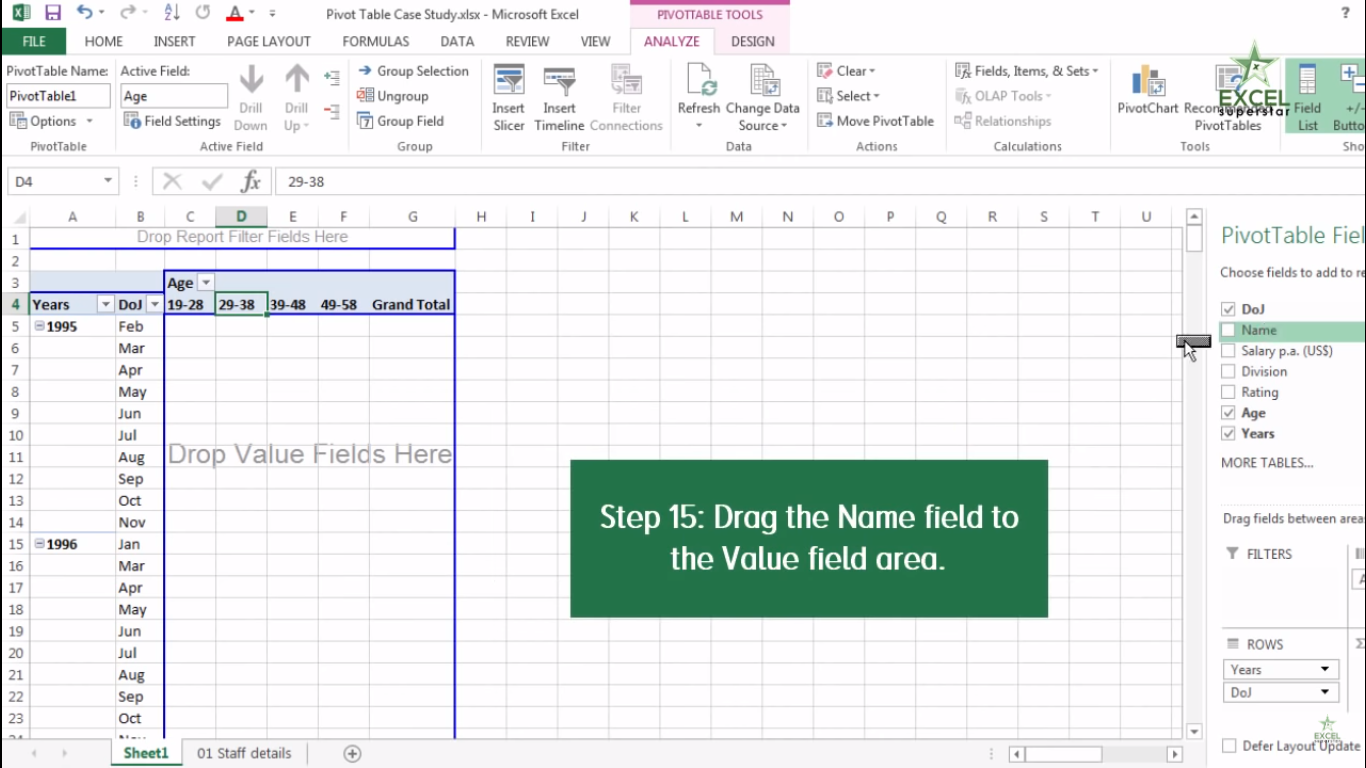This screenshot has height=768, width=1366.
Task: Uncheck the DoJ field checkbox
Action: pyautogui.click(x=1228, y=309)
